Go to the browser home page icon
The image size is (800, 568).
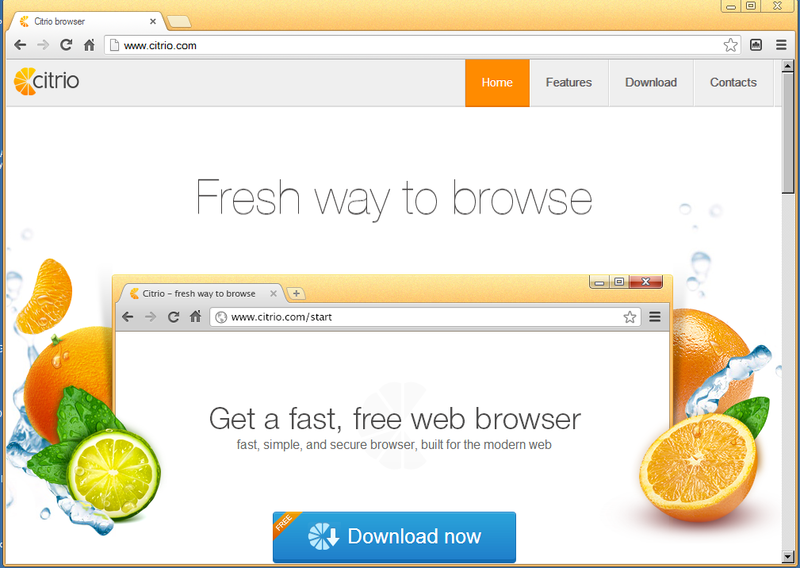[89, 45]
